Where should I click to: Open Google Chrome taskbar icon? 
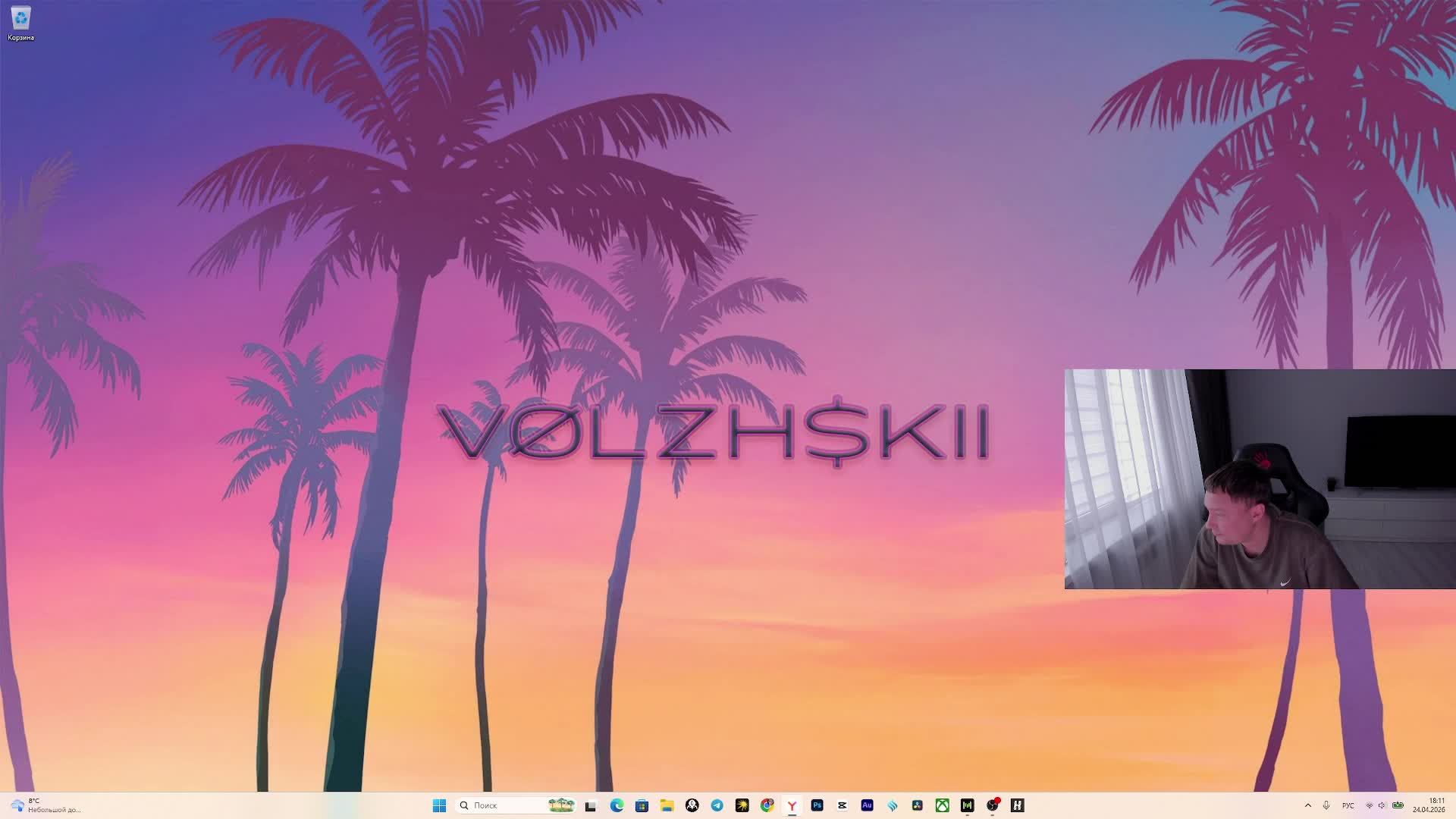click(x=767, y=805)
